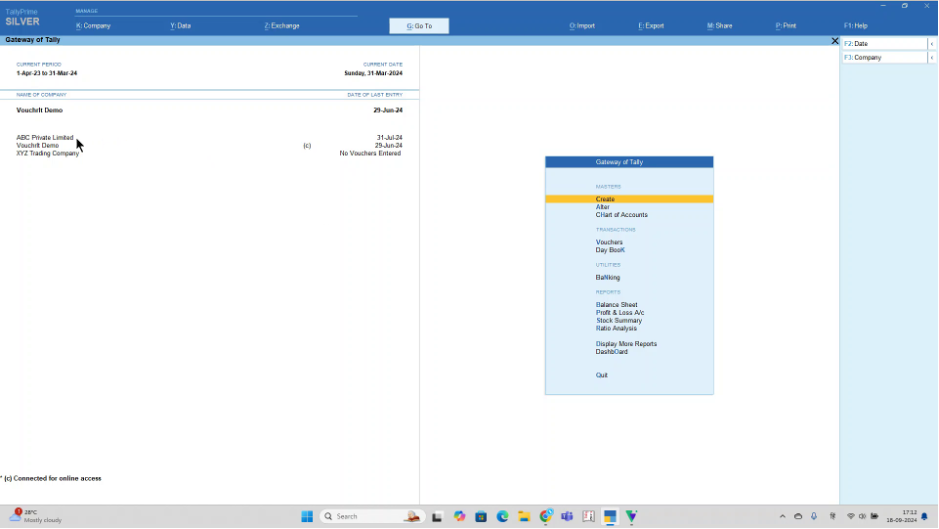This screenshot has width=939, height=529.
Task: Expand the arrow beside F3: Company
Action: (x=932, y=58)
